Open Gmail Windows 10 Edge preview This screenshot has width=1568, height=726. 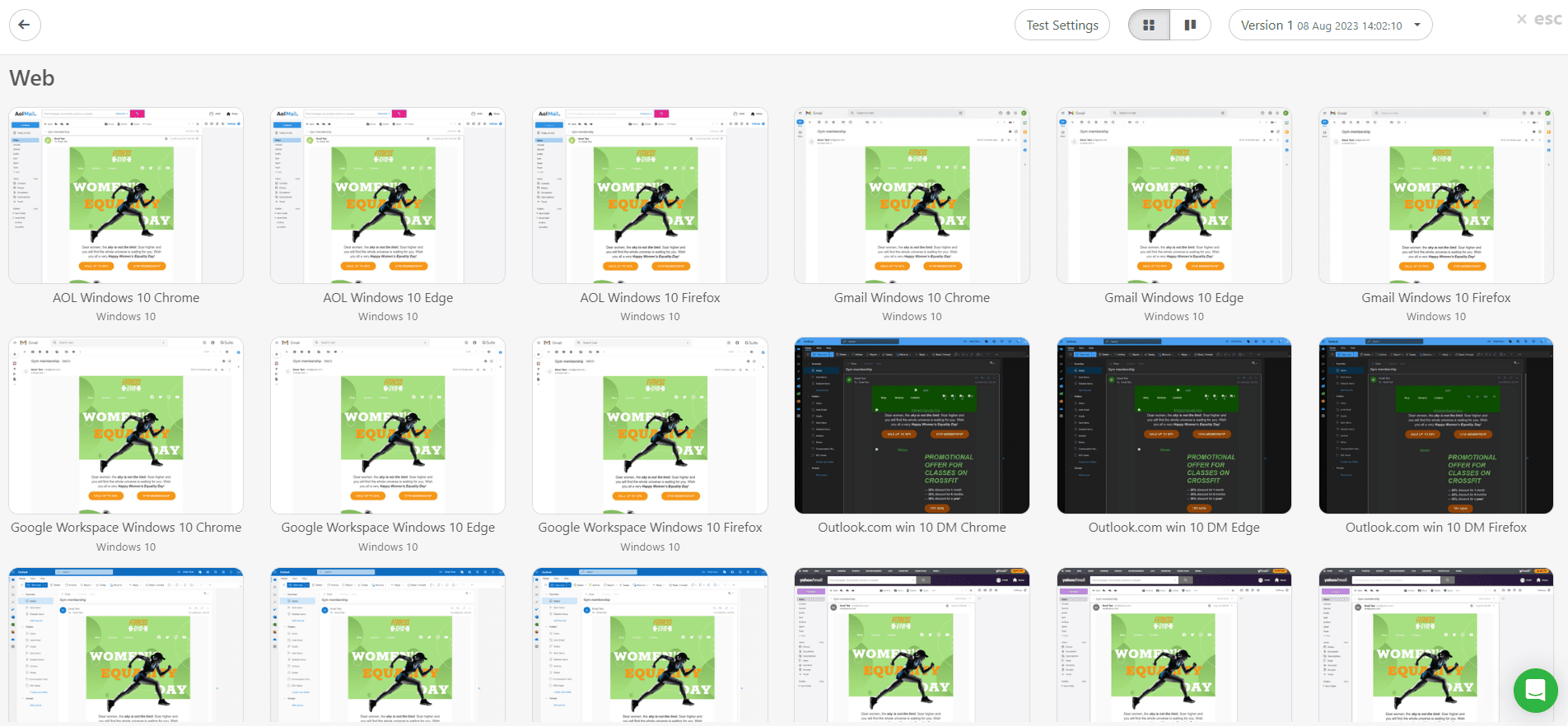coord(1174,196)
